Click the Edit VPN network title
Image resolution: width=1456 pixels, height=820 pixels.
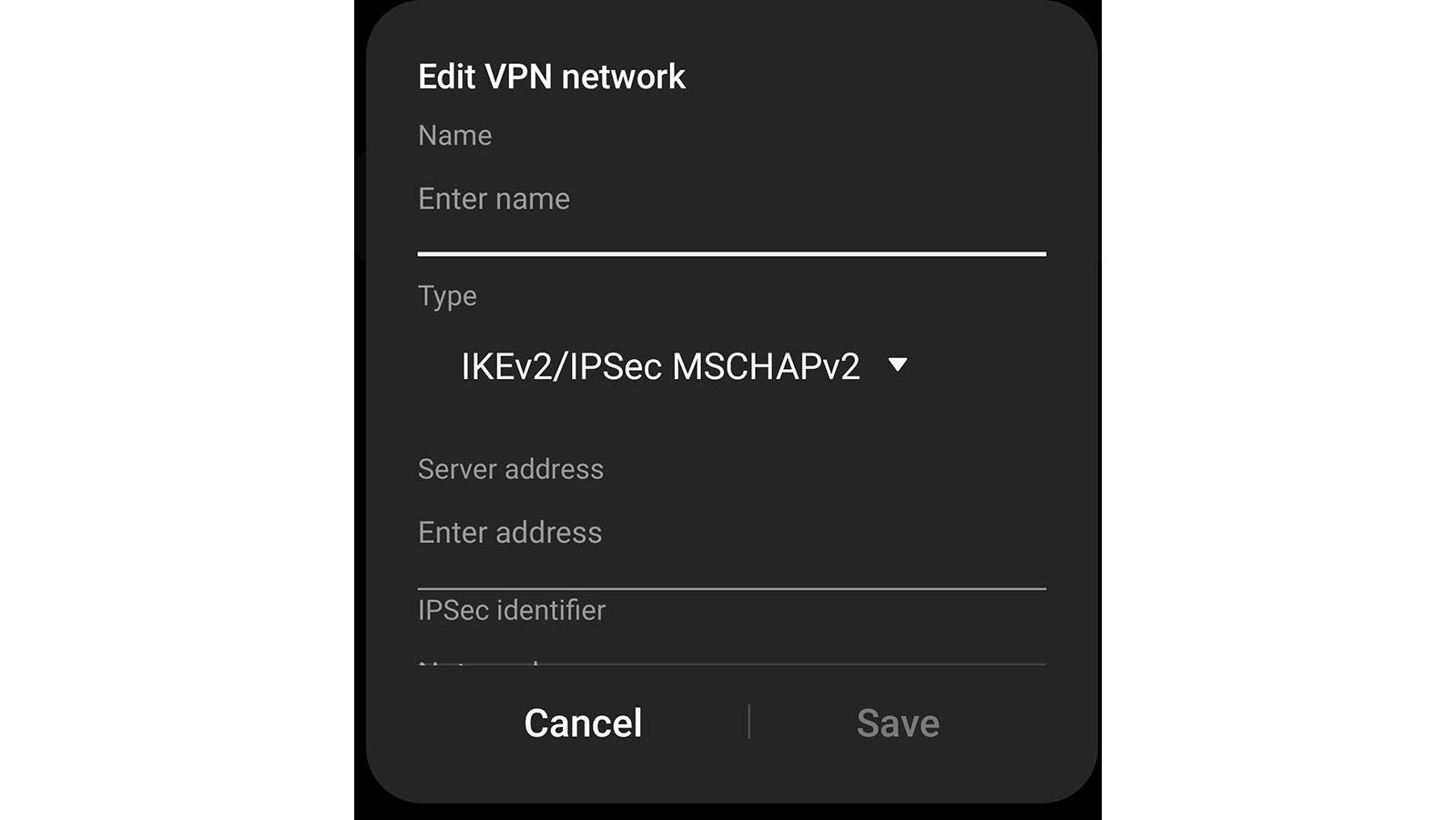[x=552, y=77]
